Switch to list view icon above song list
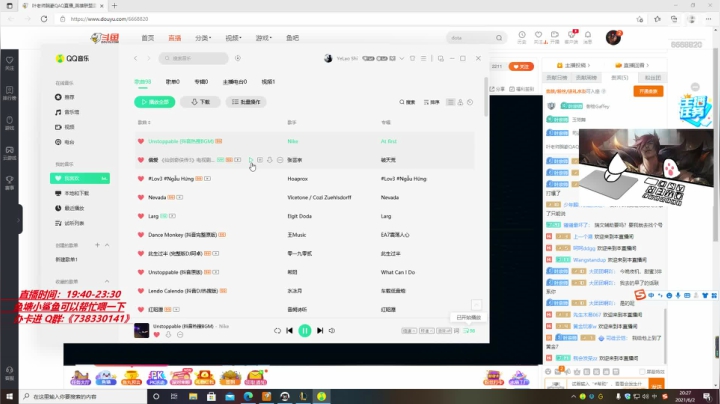The image size is (720, 404). 450,102
